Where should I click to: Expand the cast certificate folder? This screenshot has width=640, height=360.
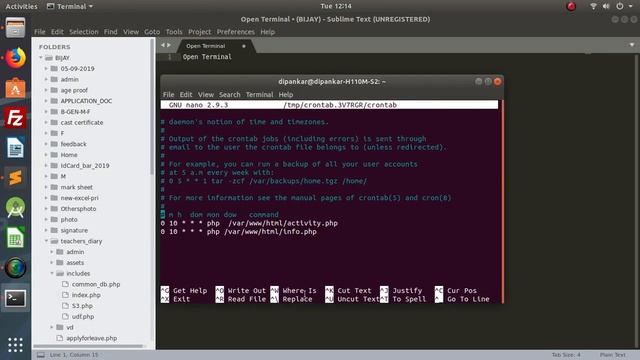coord(46,122)
